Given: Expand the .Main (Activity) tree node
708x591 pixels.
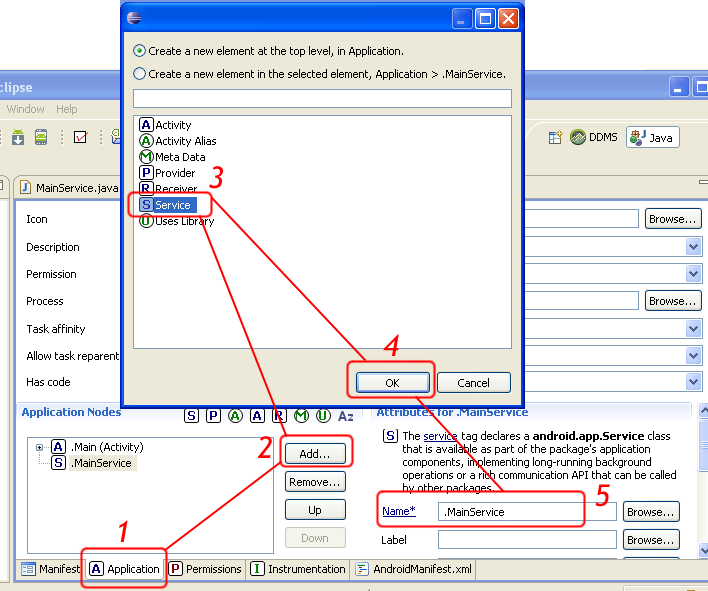Looking at the screenshot, I should tap(39, 447).
